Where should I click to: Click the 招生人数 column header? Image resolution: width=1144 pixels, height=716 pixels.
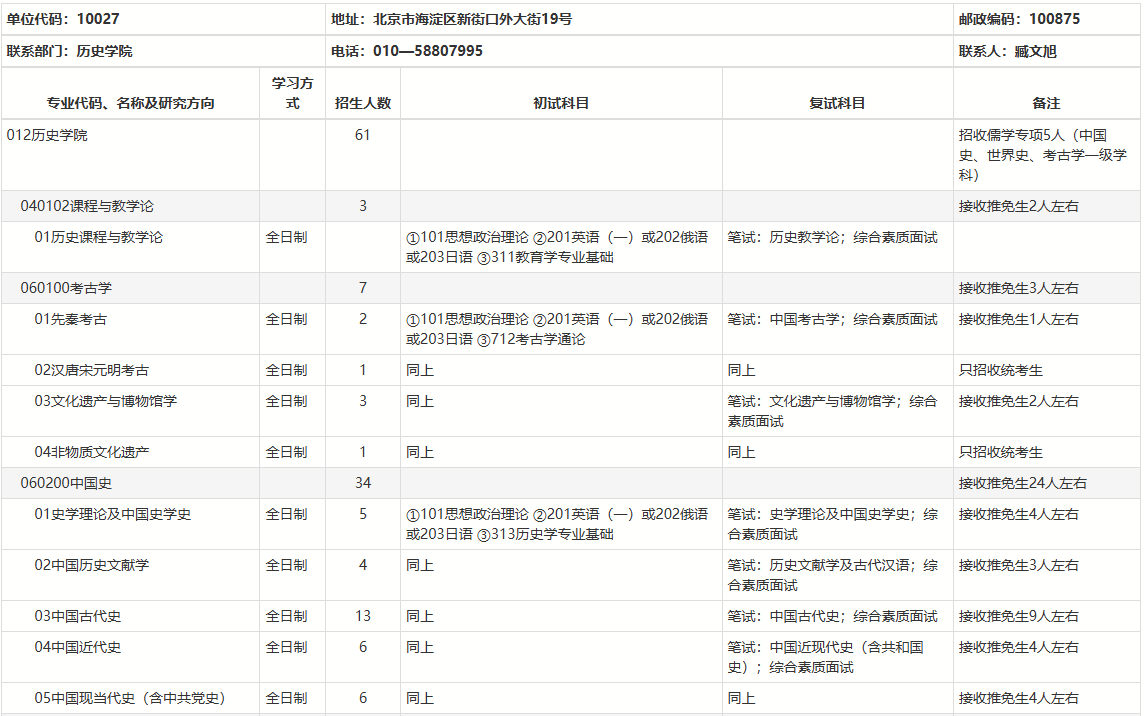[x=362, y=103]
